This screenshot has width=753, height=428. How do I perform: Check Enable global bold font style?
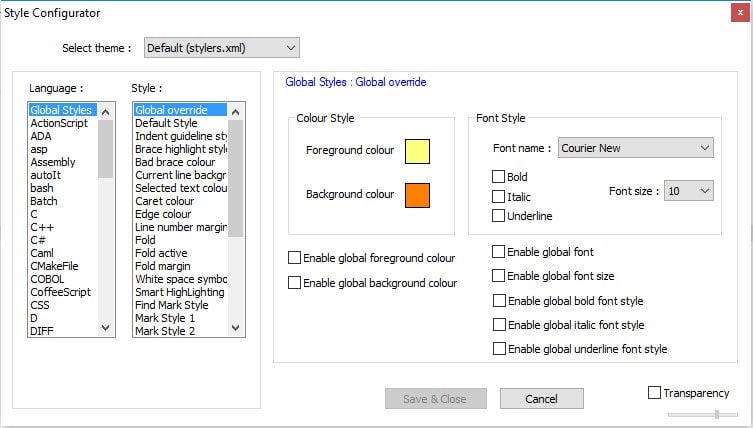point(499,301)
